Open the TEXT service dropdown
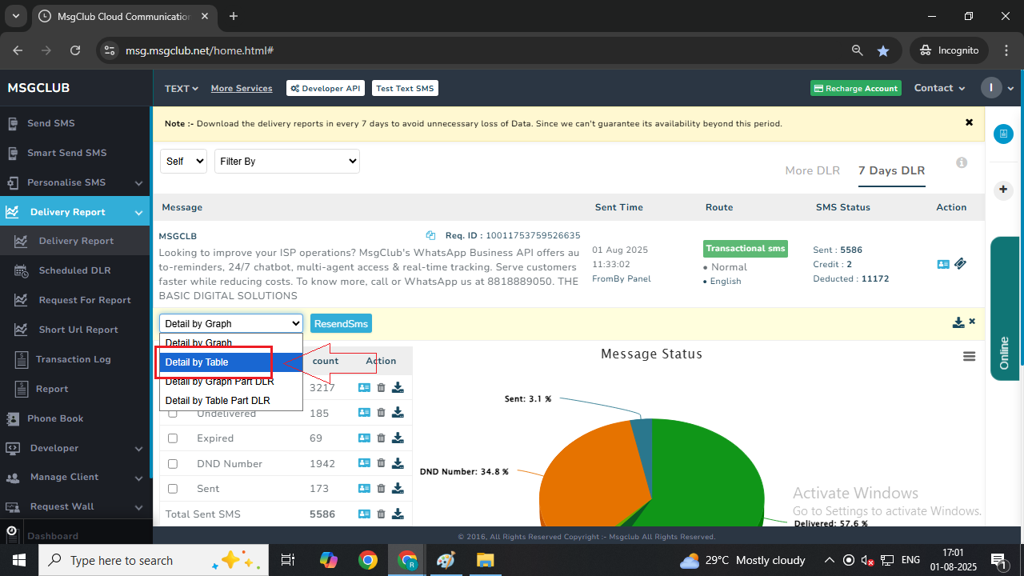Image resolution: width=1024 pixels, height=576 pixels. tap(181, 88)
